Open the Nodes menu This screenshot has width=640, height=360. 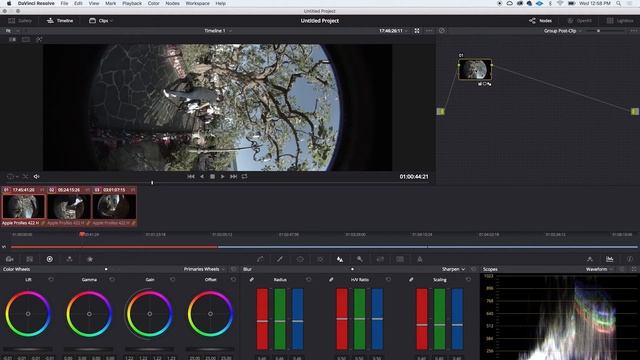[x=172, y=3]
